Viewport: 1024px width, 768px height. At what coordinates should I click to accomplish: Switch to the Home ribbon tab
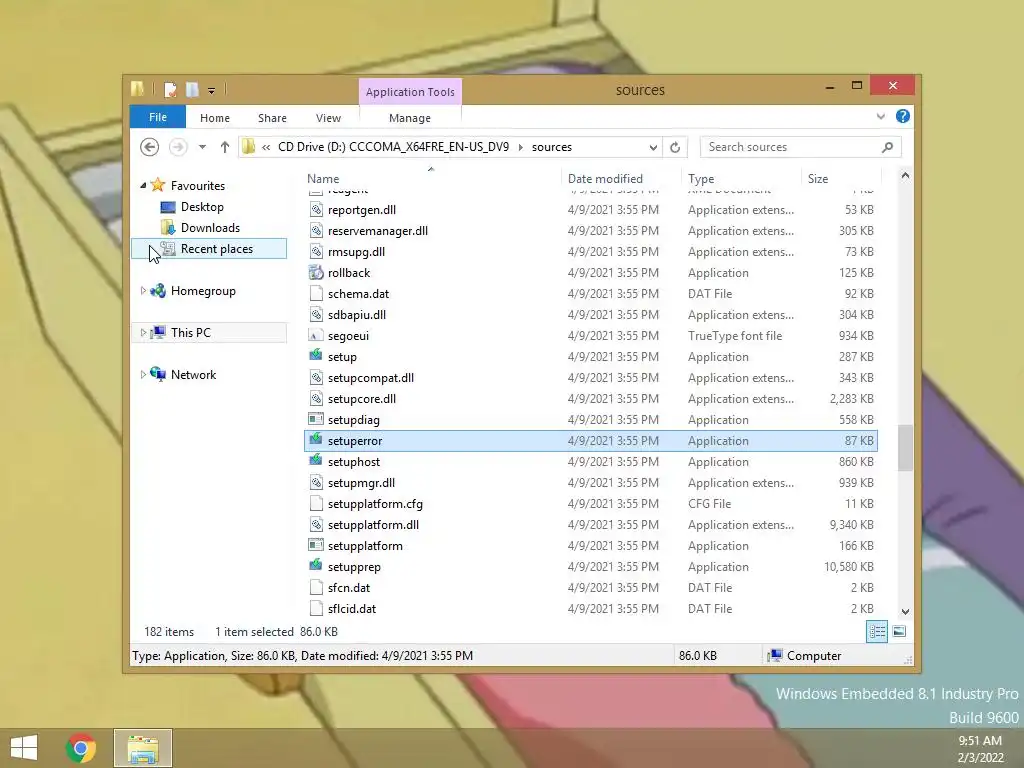click(215, 118)
